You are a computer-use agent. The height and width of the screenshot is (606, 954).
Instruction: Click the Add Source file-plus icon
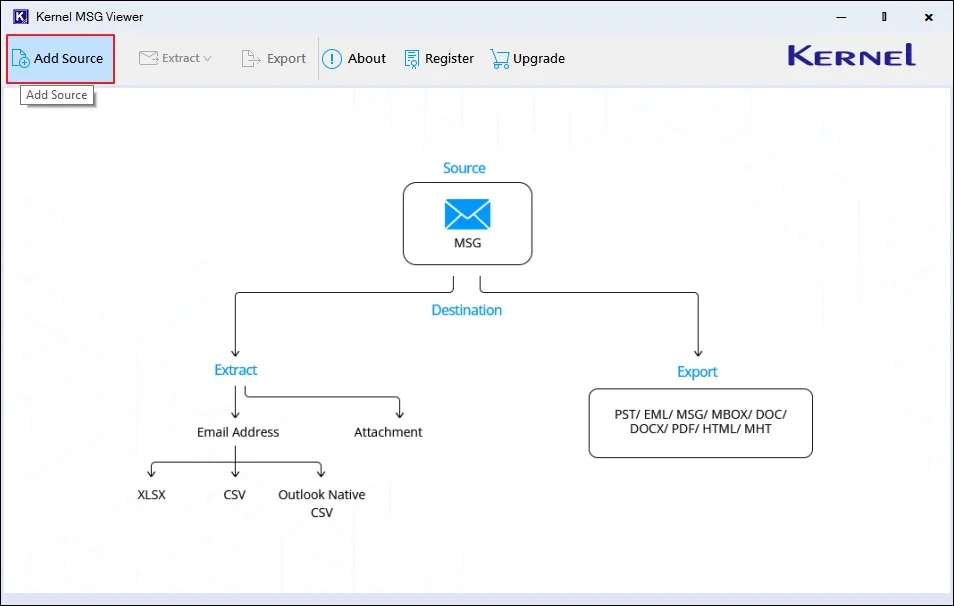21,58
